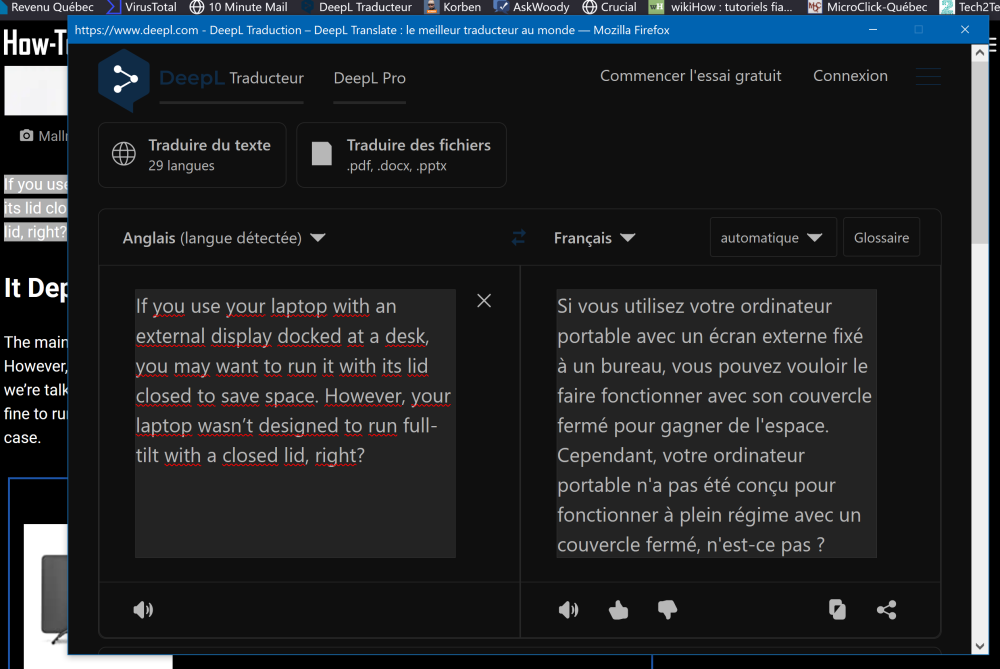The width and height of the screenshot is (1000, 669).
Task: Open AskWoody bookmark
Action: tap(532, 7)
